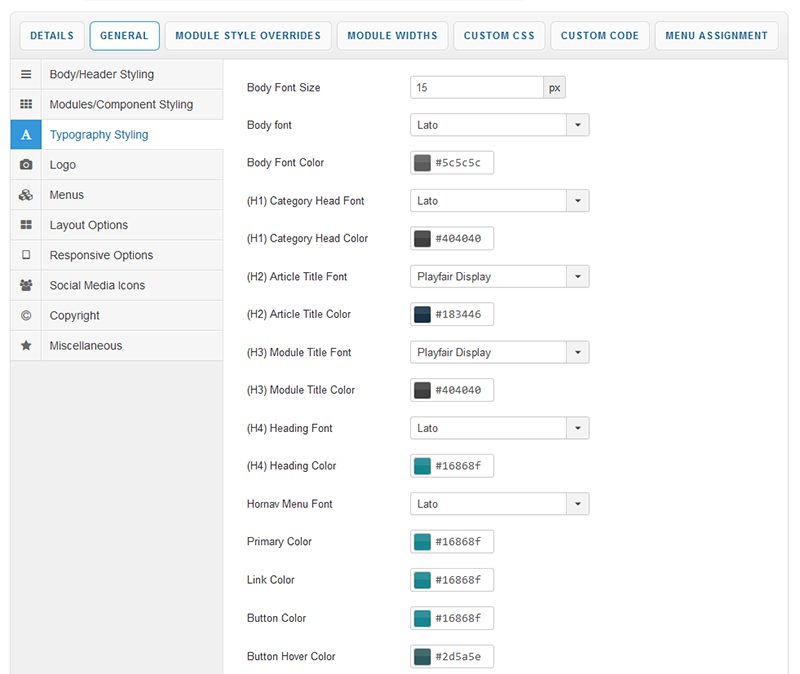Screen dimensions: 800x674
Task: Click the tablet icon for Responsive Options
Action: [x=26, y=255]
